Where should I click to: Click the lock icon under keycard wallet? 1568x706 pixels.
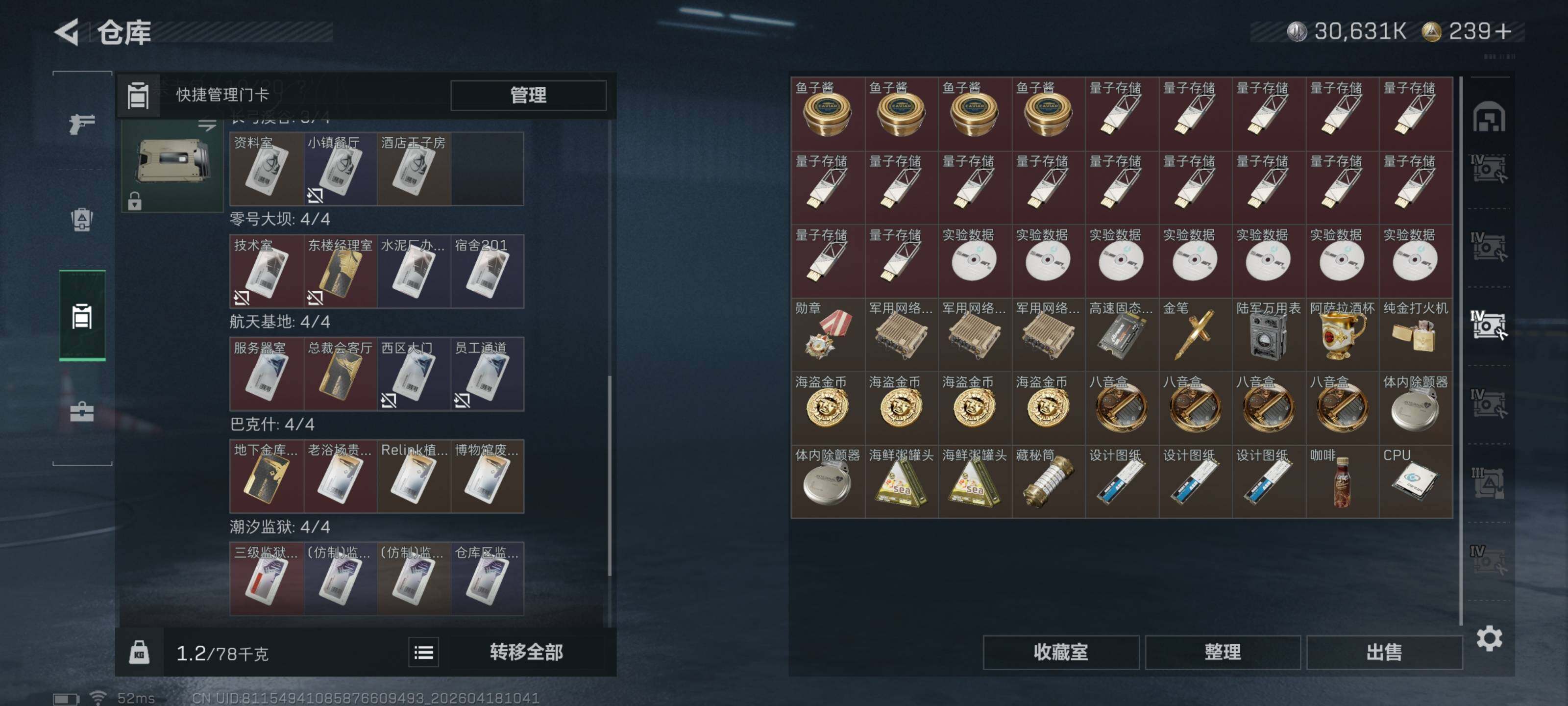135,201
